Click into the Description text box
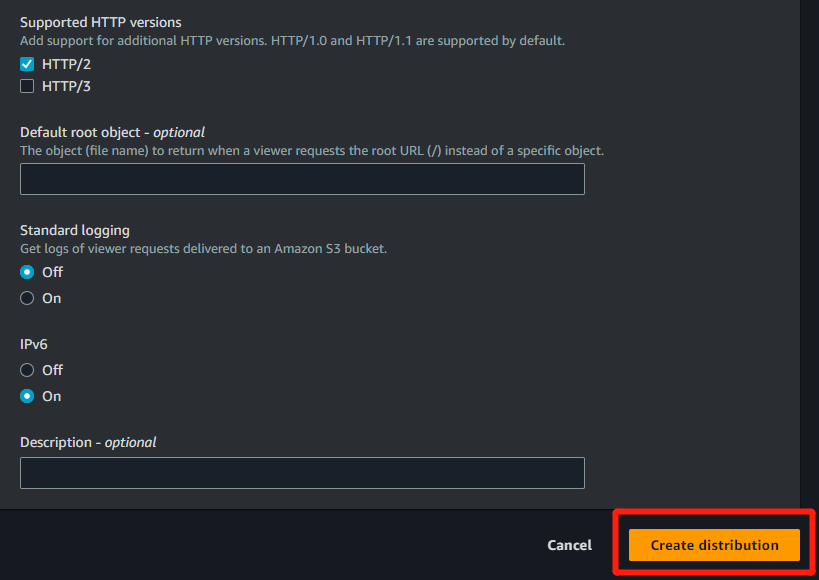 click(302, 473)
